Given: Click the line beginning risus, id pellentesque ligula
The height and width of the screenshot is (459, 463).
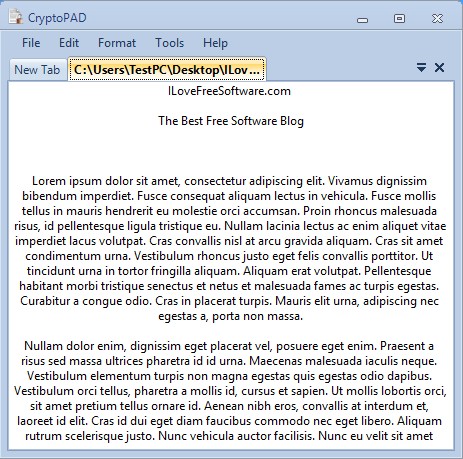Looking at the screenshot, I should pos(230,226).
